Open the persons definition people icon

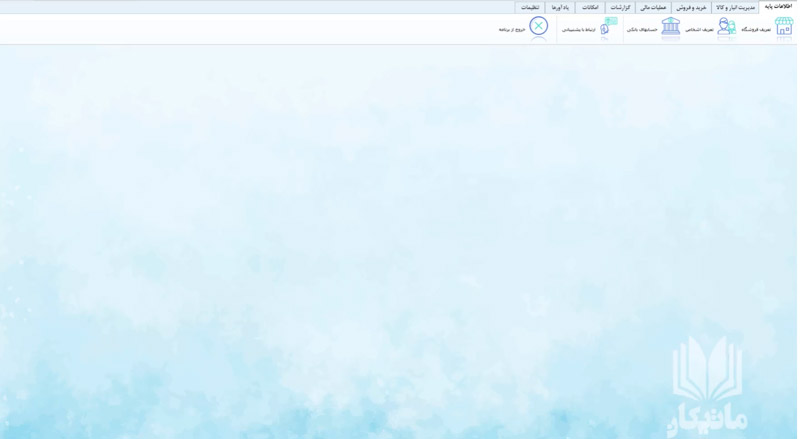(x=727, y=26)
